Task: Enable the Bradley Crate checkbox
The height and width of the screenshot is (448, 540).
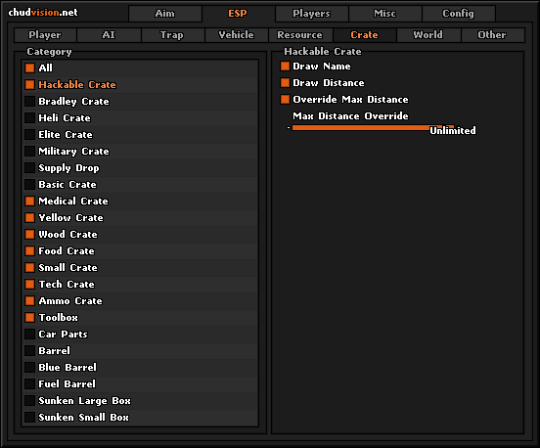Action: [30, 101]
